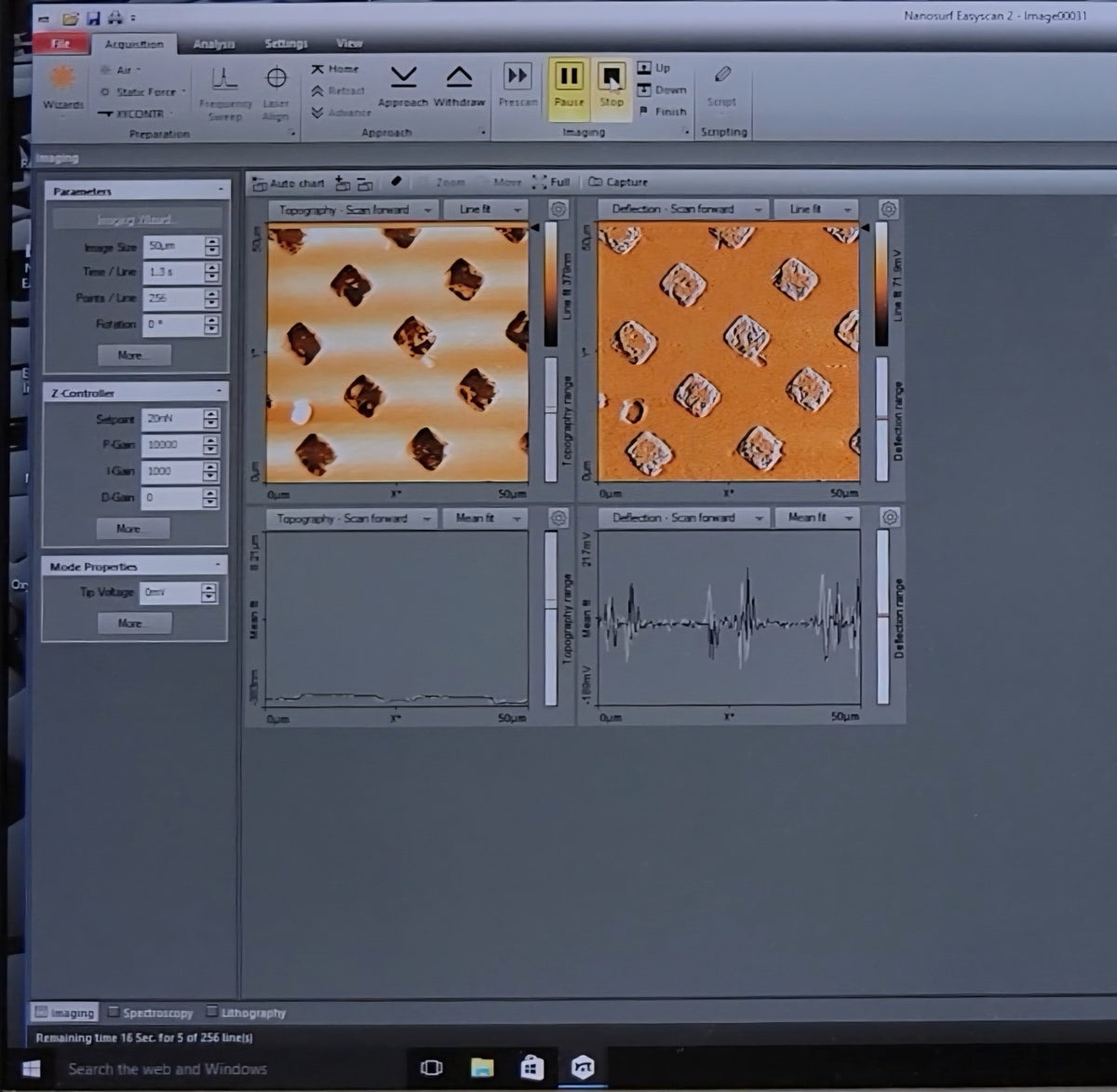This screenshot has width=1117, height=1092.
Task: Open the Script editor
Action: pyautogui.click(x=721, y=87)
